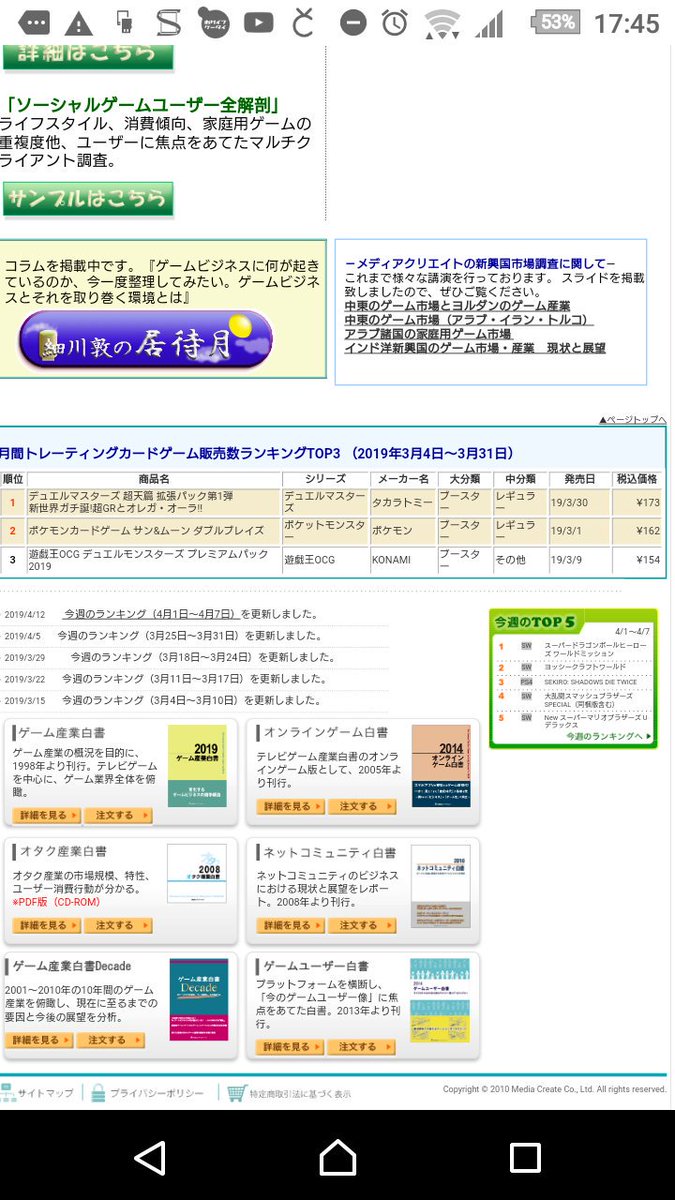Open ranking link for 3月4日～3月10日
The width and height of the screenshot is (675, 1200).
coord(152,700)
